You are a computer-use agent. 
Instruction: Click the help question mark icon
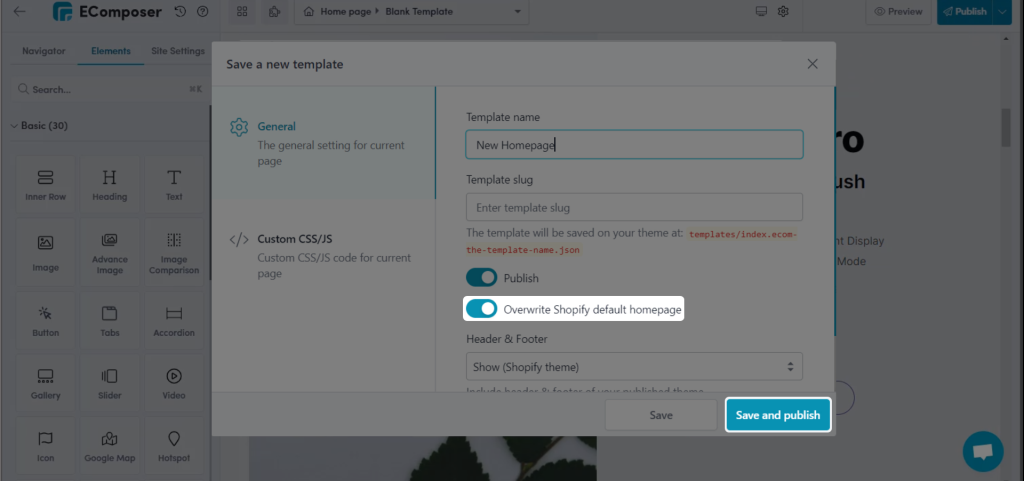tap(203, 12)
